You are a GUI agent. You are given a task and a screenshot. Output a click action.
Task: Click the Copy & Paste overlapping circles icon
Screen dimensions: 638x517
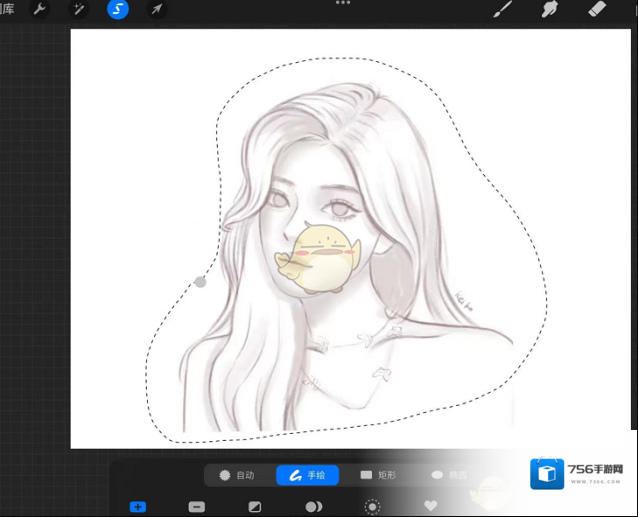click(313, 507)
